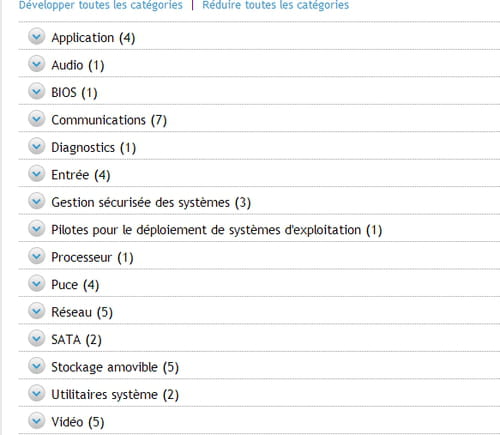
Task: Click chevron beside Gestion sécurisée des systèmes
Action: point(36,201)
